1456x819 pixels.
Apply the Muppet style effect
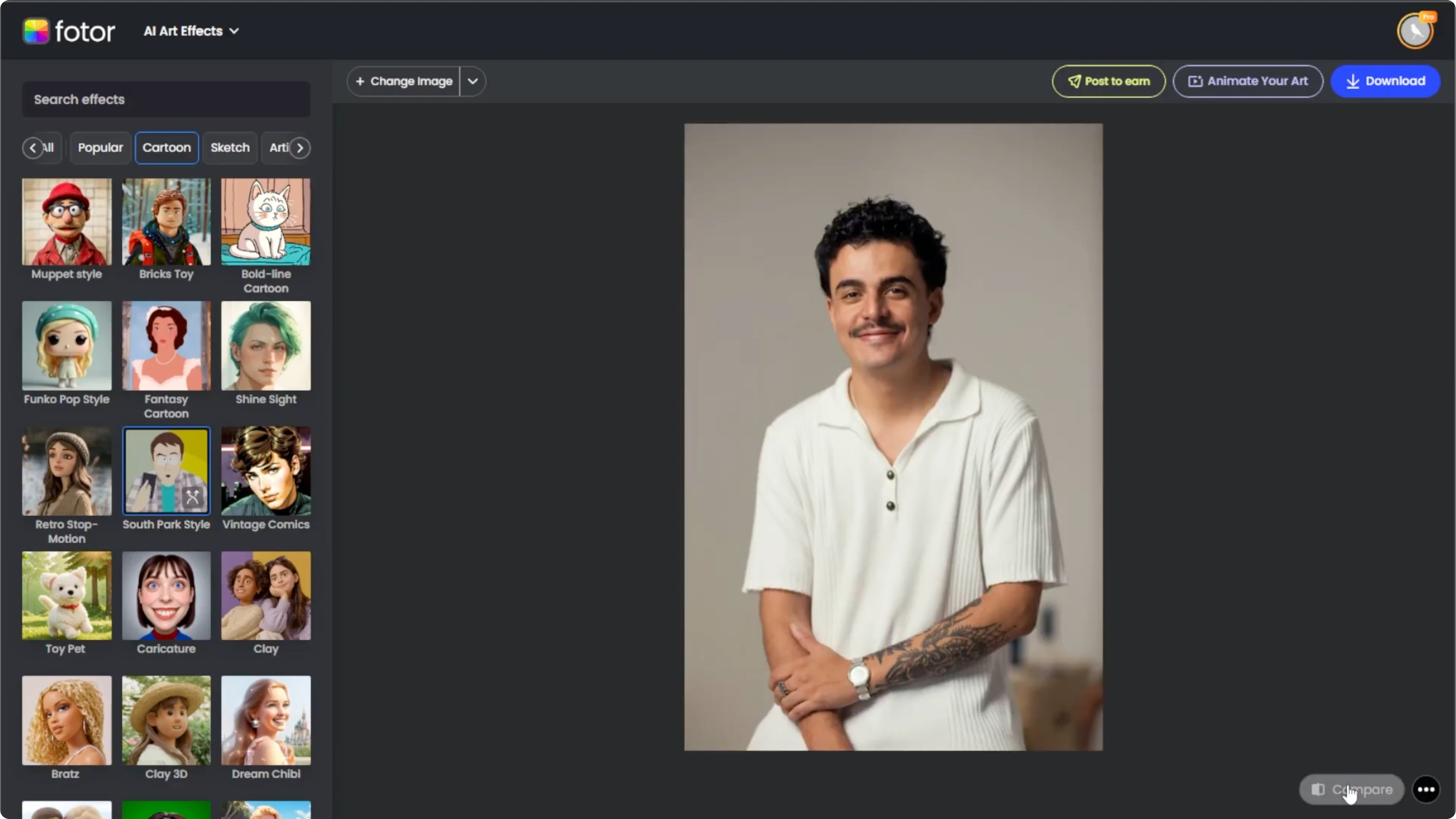coord(67,222)
